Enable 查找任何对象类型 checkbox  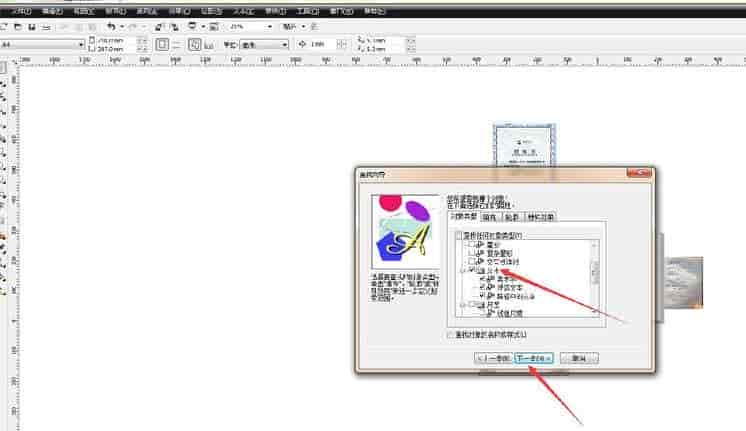coord(459,235)
